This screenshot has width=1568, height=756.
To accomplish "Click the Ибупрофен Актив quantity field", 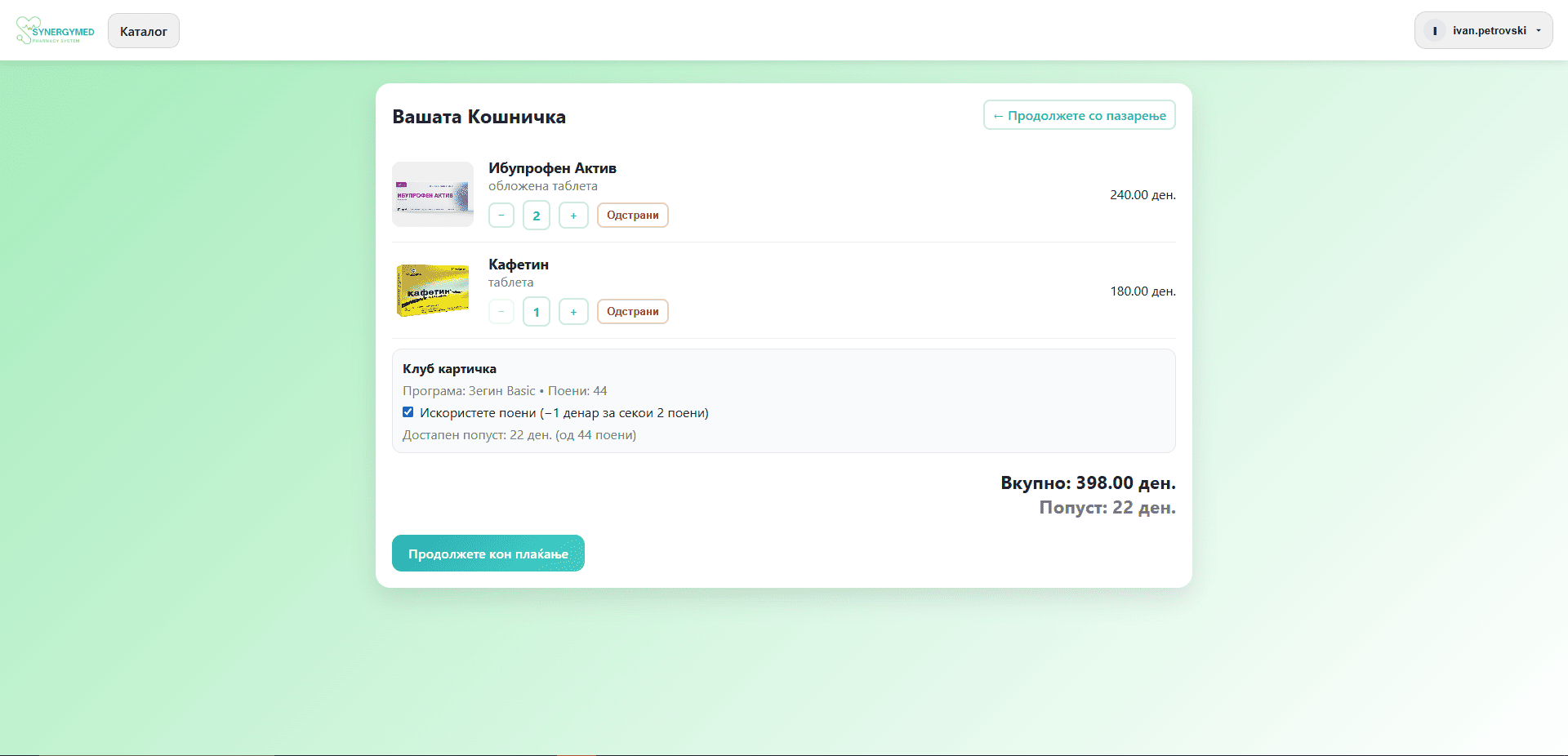I will (537, 216).
